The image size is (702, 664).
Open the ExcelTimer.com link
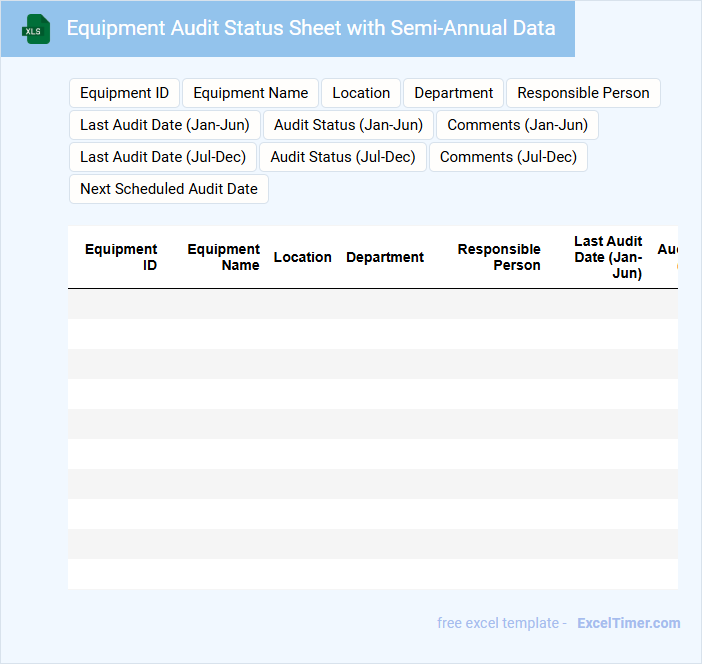[x=628, y=623]
